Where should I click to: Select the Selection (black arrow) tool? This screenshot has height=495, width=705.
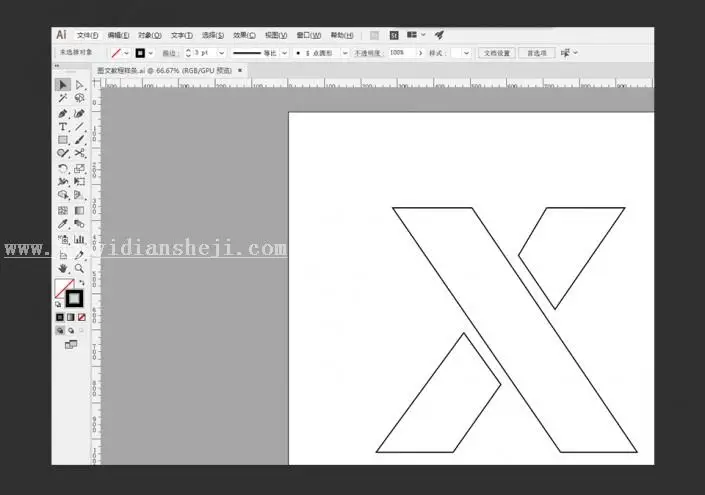[62, 85]
